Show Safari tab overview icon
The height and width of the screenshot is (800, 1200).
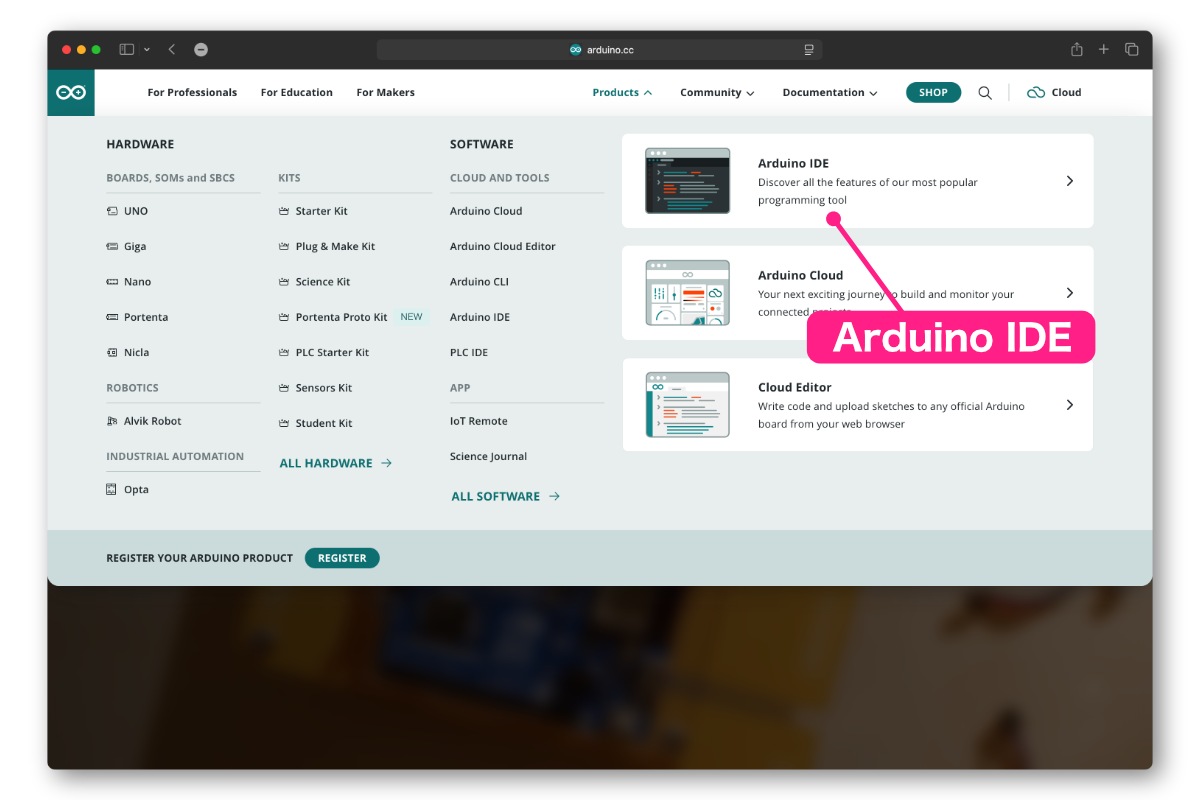click(x=1132, y=49)
